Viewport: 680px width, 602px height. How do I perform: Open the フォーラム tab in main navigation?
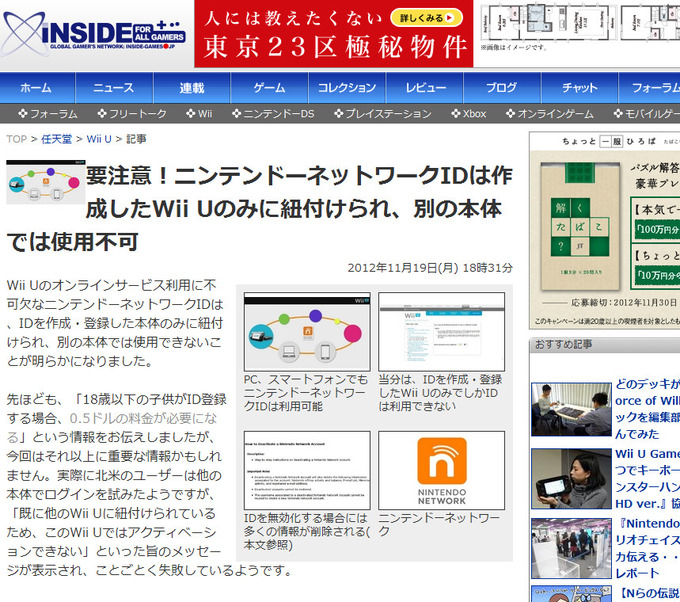[x=649, y=88]
